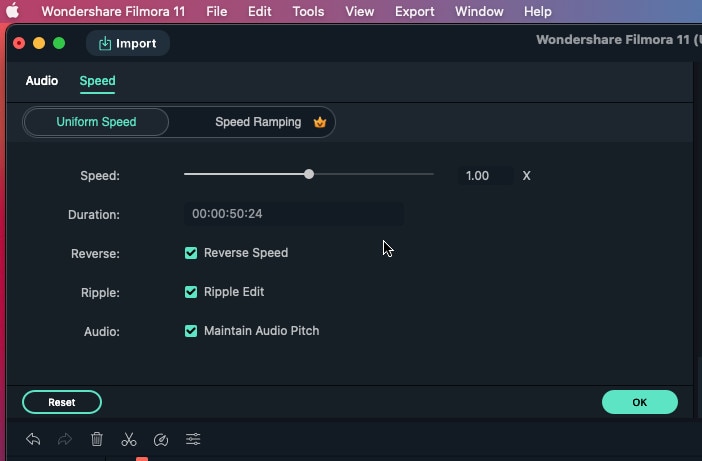Click the green fullscreen window button
The height and width of the screenshot is (461, 702).
[59, 43]
